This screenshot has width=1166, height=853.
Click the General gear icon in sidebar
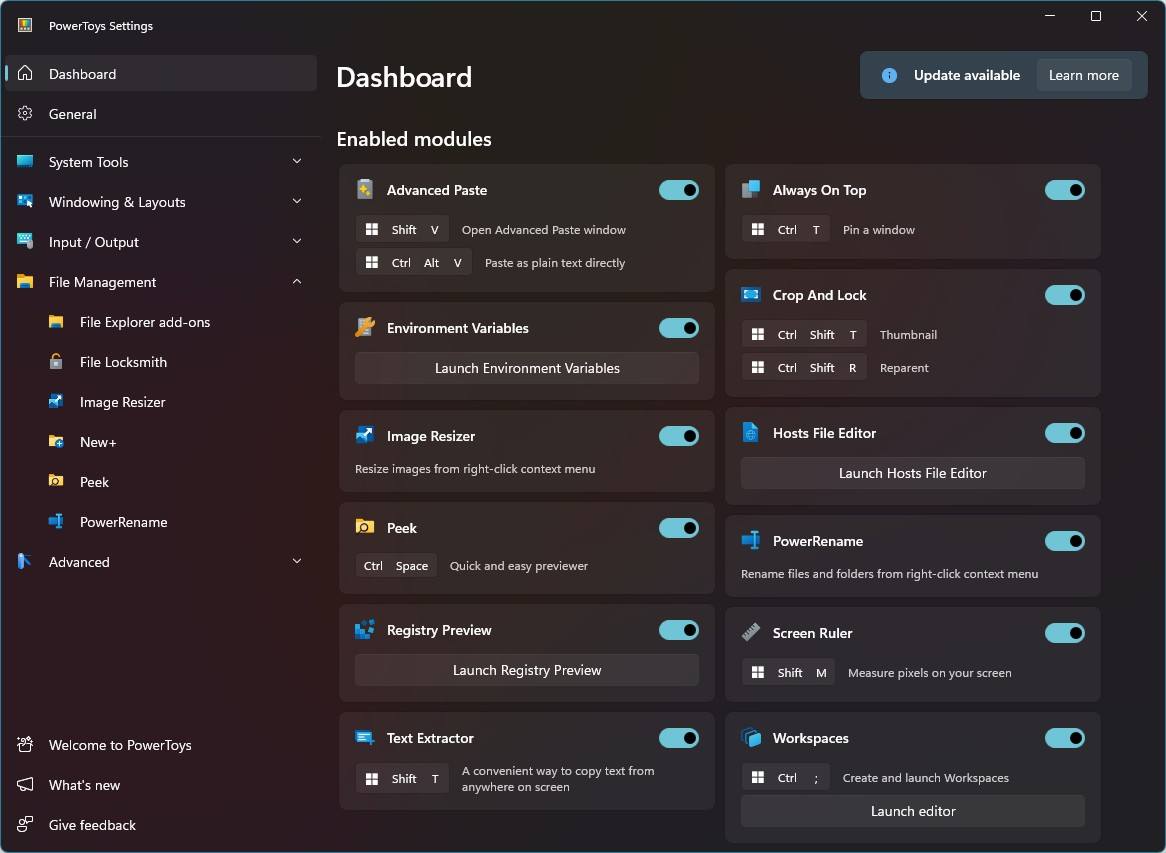click(x=25, y=113)
